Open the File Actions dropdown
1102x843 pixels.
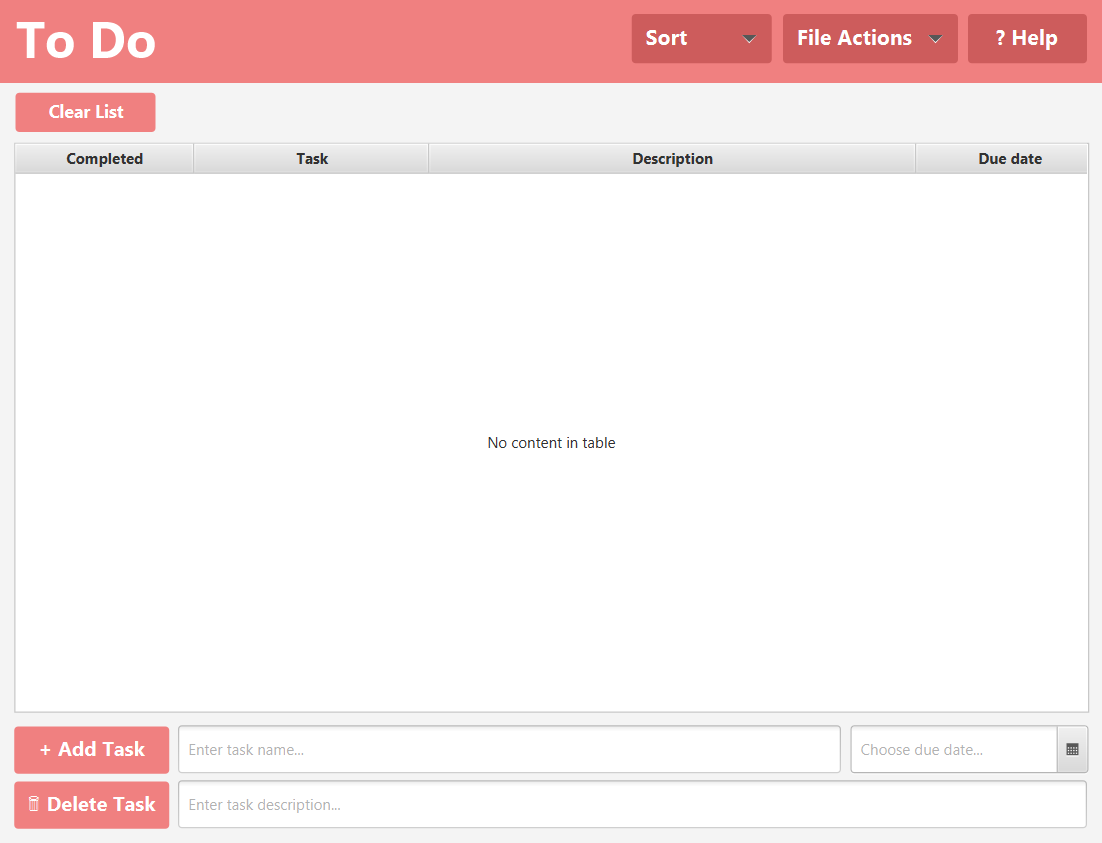(870, 38)
